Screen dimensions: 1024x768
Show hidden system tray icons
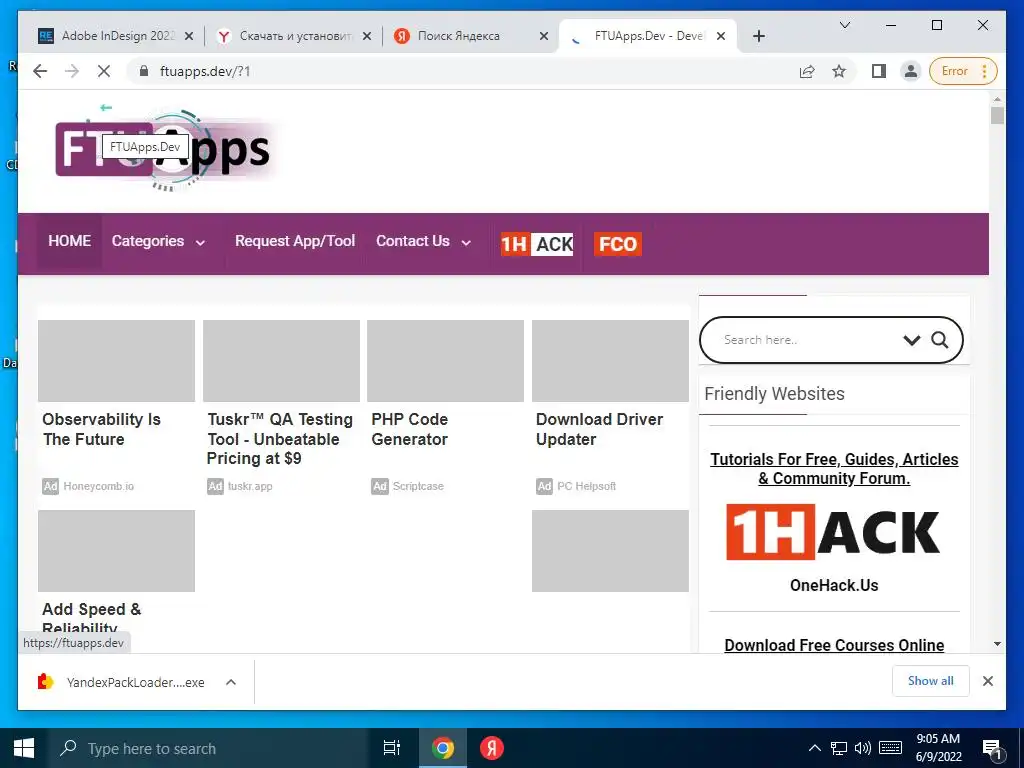pos(814,748)
